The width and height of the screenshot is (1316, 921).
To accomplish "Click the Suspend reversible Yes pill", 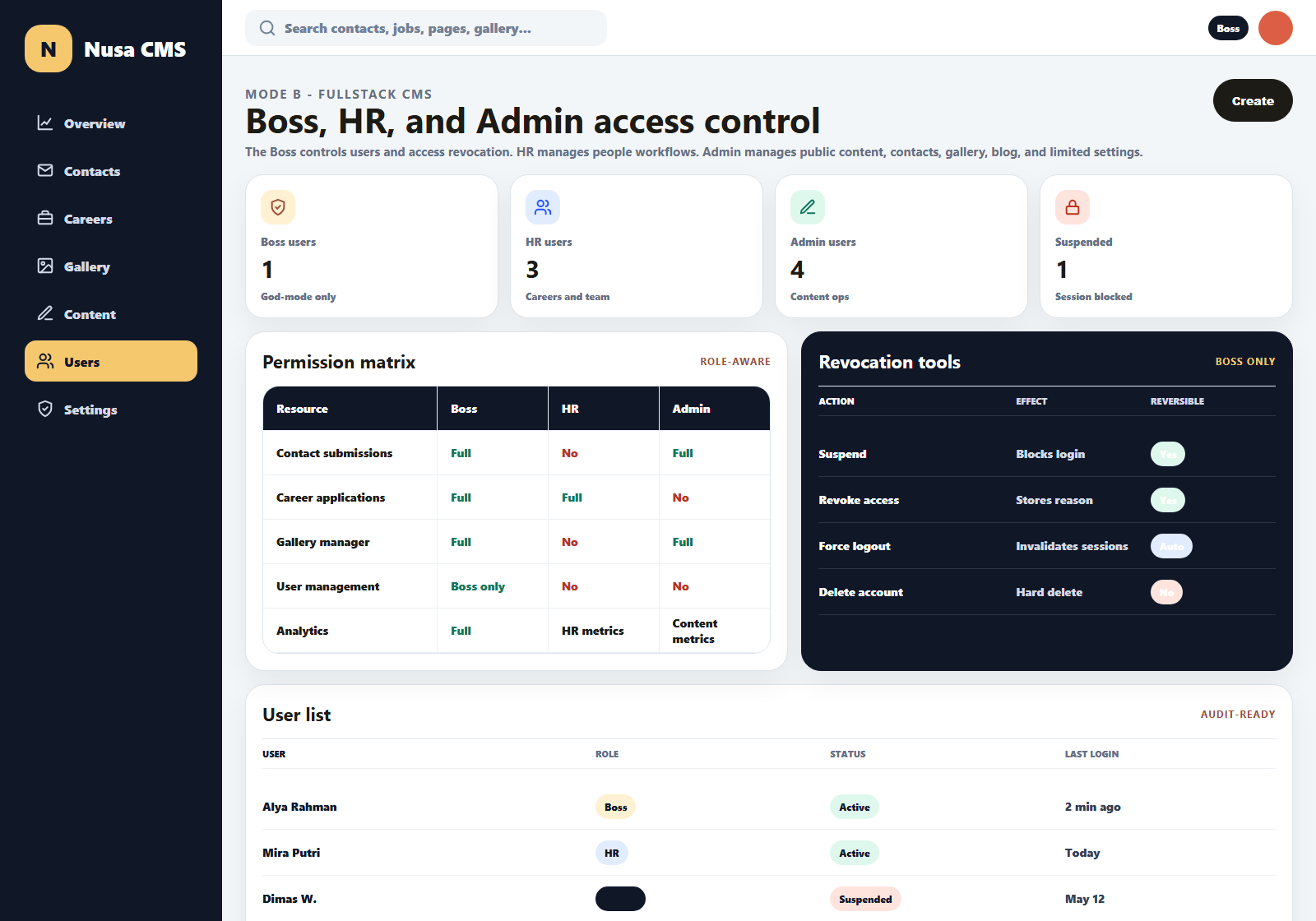I will point(1168,454).
